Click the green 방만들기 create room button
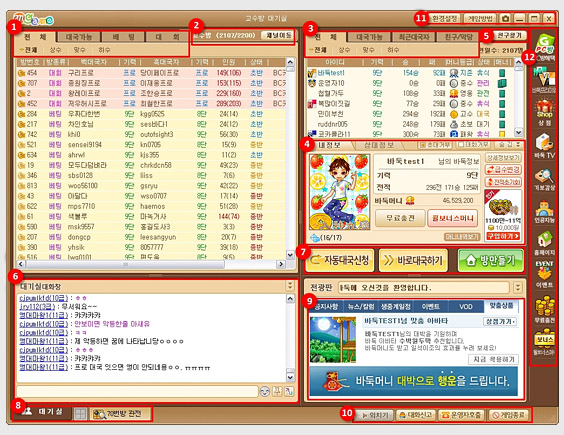The height and width of the screenshot is (435, 564). [x=491, y=260]
